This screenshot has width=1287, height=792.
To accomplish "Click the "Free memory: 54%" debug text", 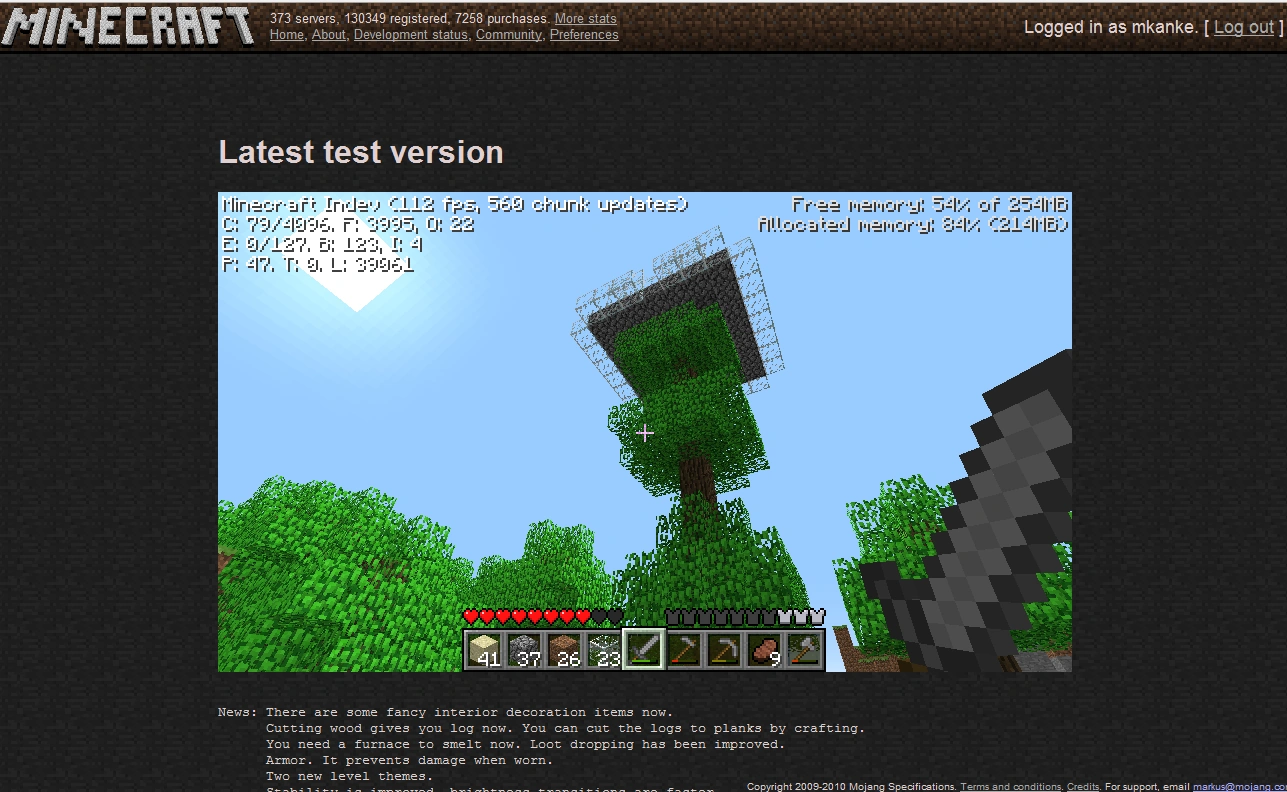I will point(930,205).
